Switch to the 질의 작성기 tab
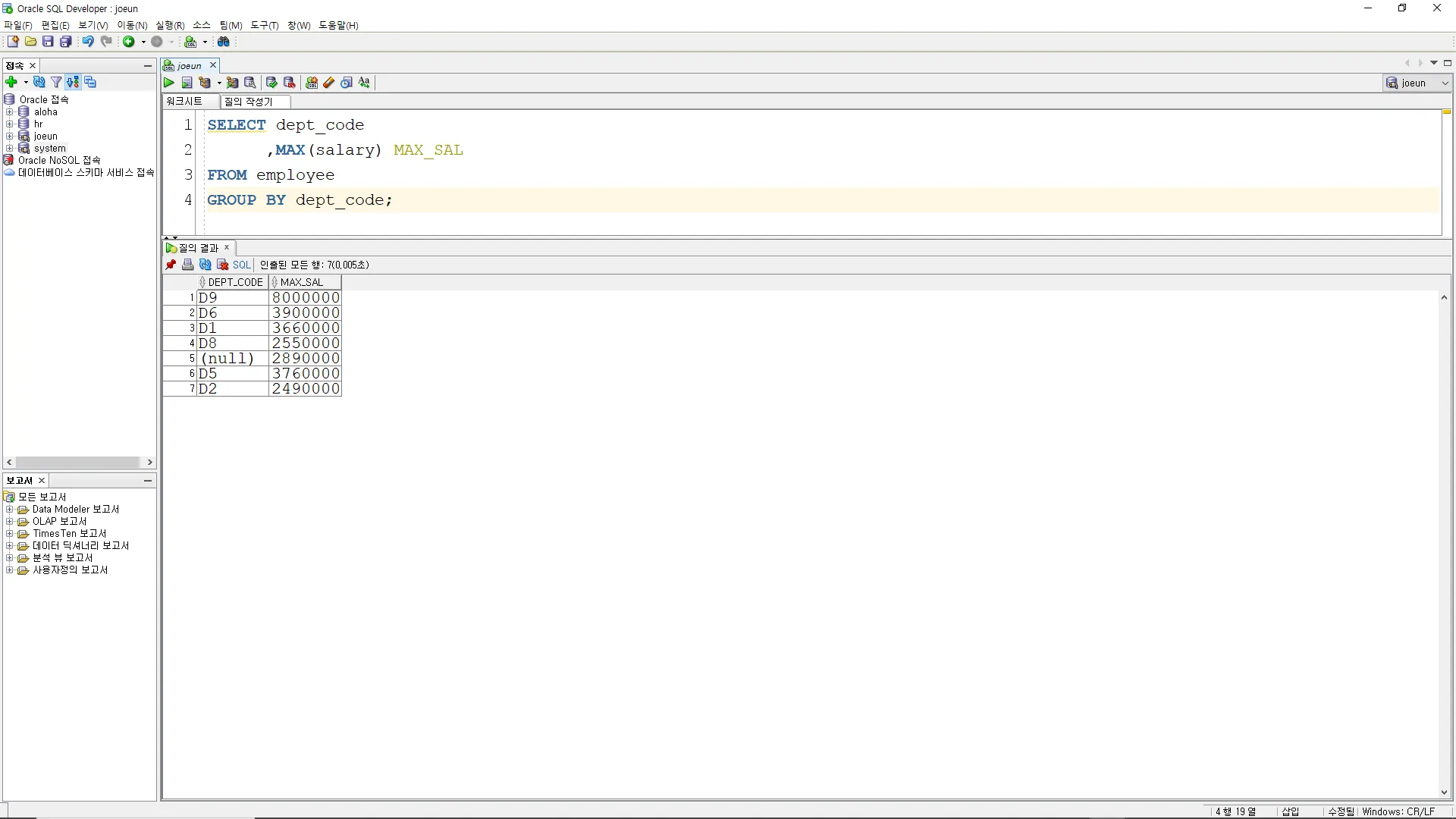Screen dimensions: 1456x819 point(249,102)
